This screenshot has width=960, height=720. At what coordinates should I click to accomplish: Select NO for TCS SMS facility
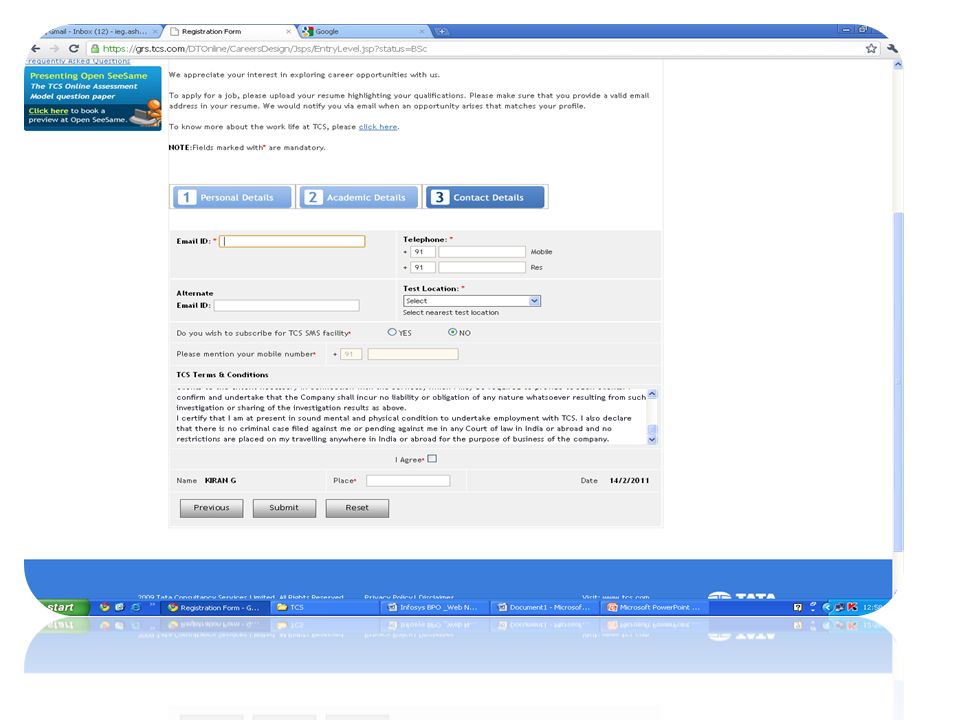(x=452, y=332)
